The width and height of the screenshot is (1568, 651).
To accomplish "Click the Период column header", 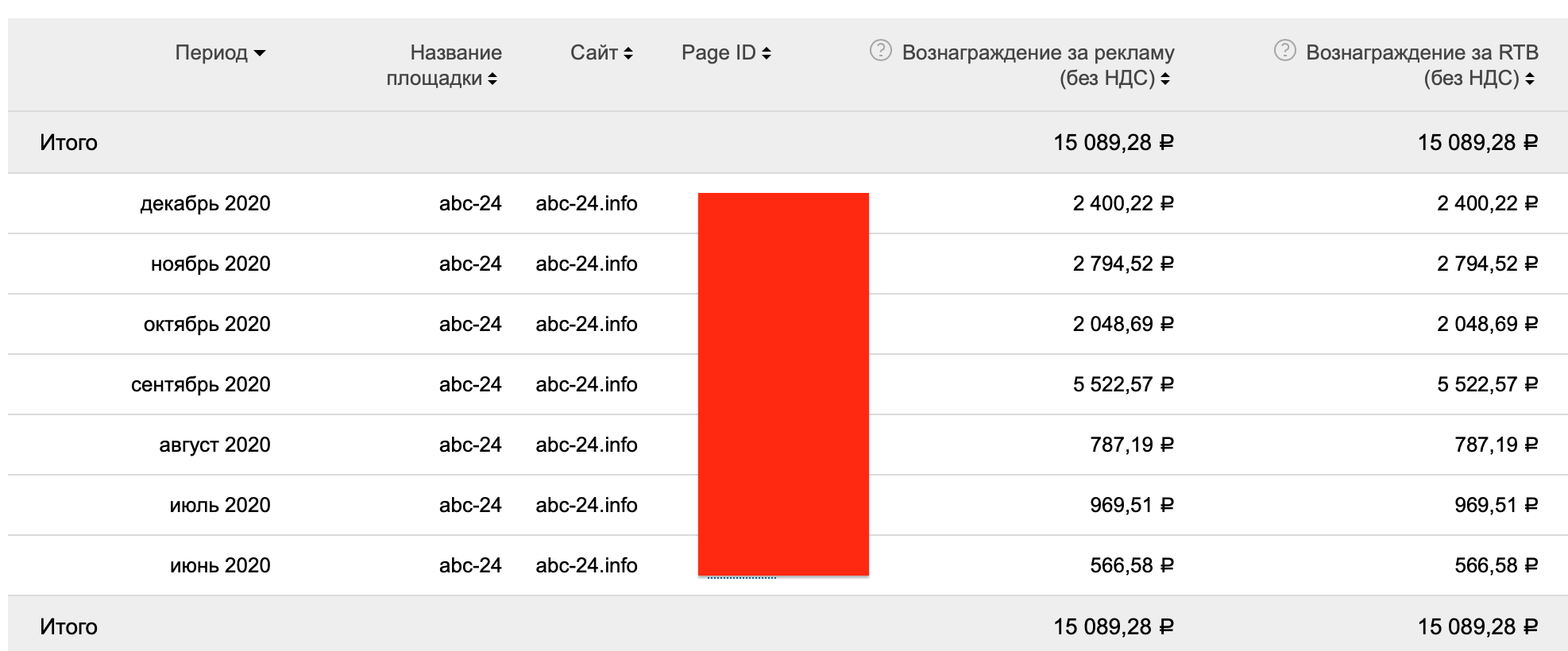I will (x=211, y=52).
